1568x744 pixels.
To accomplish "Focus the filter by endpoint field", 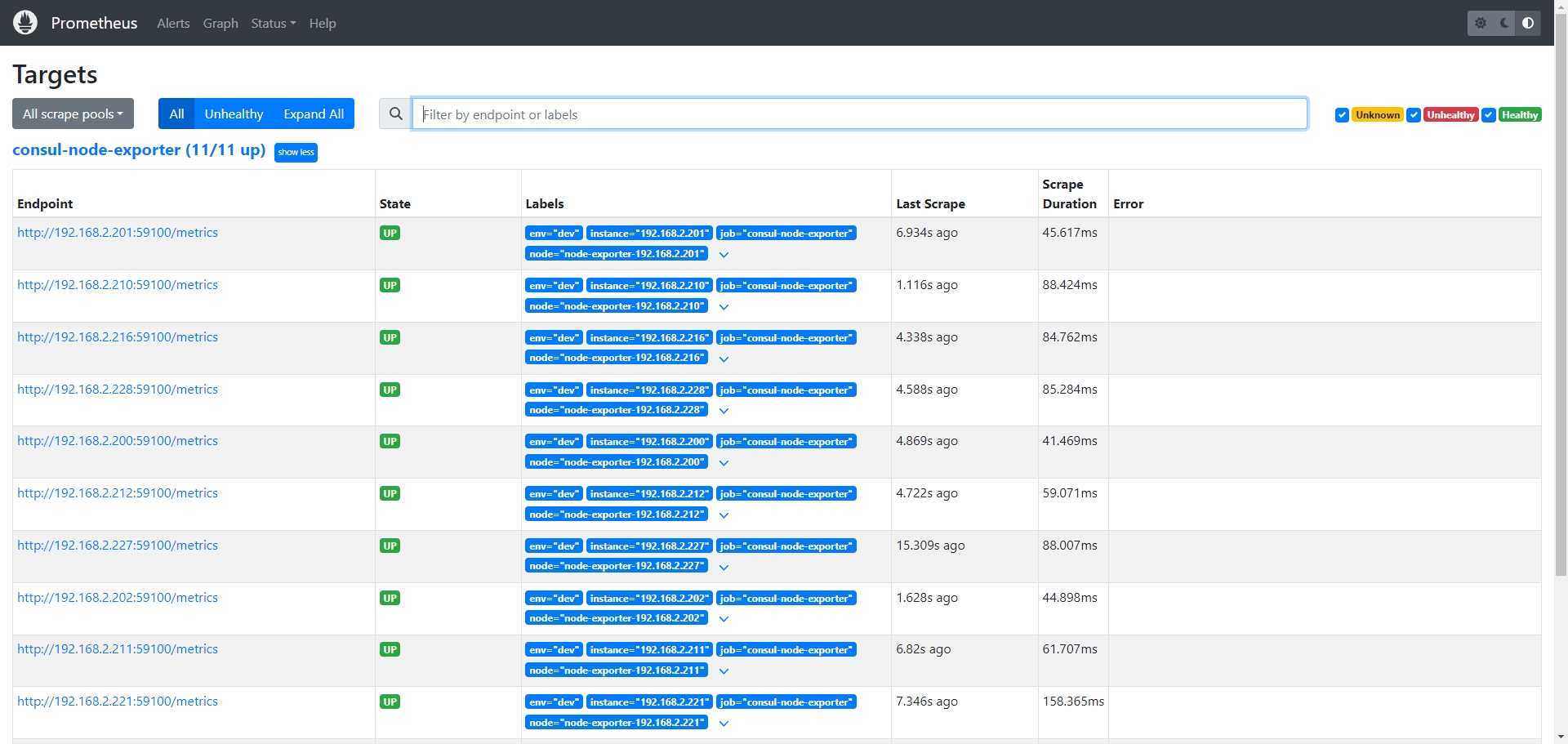I will click(859, 114).
